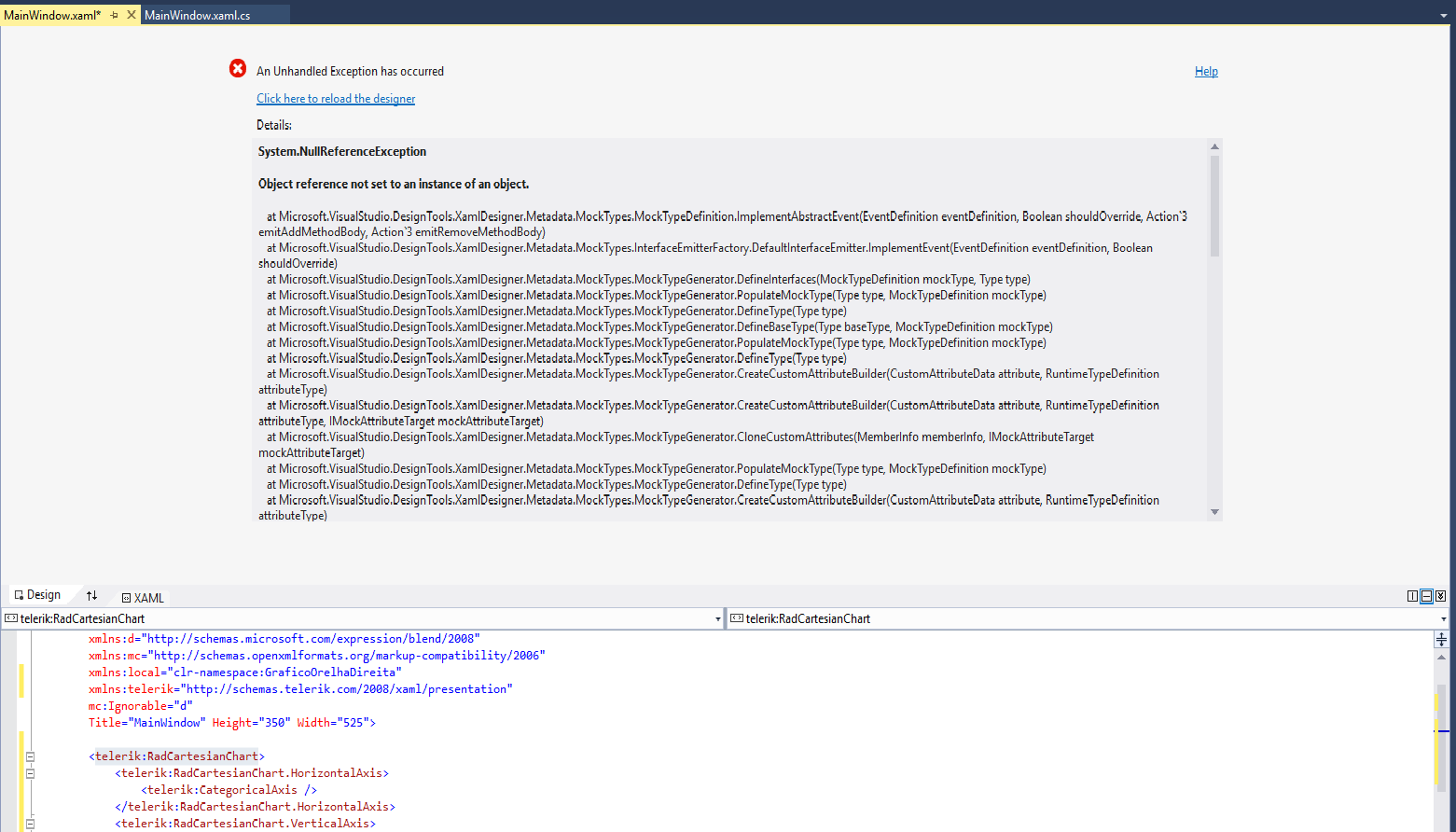
Task: Collapse the RadCartesianChart.VerticalAxis outline
Action: click(30, 824)
